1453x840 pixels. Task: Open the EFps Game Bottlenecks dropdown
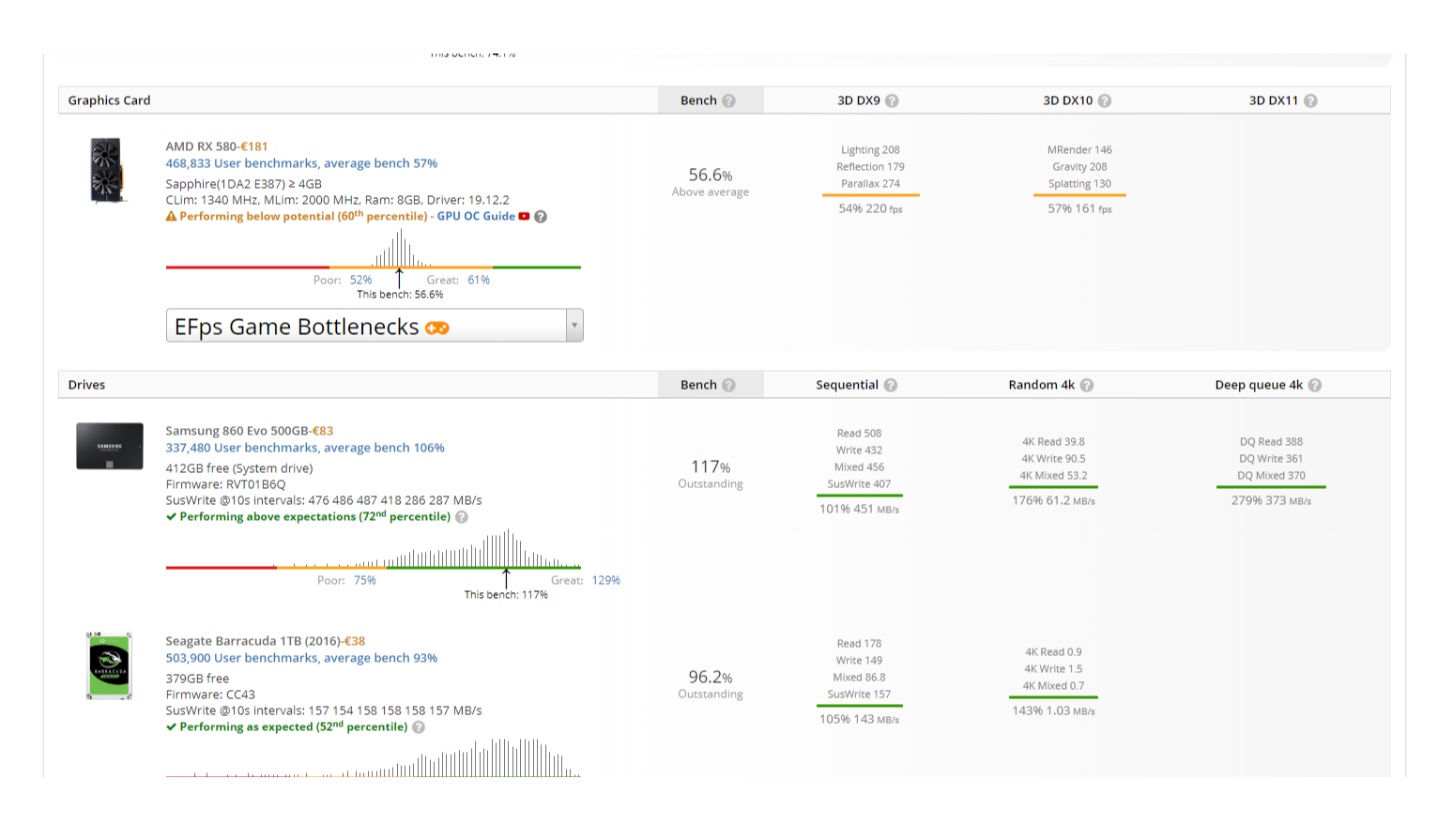pos(375,326)
